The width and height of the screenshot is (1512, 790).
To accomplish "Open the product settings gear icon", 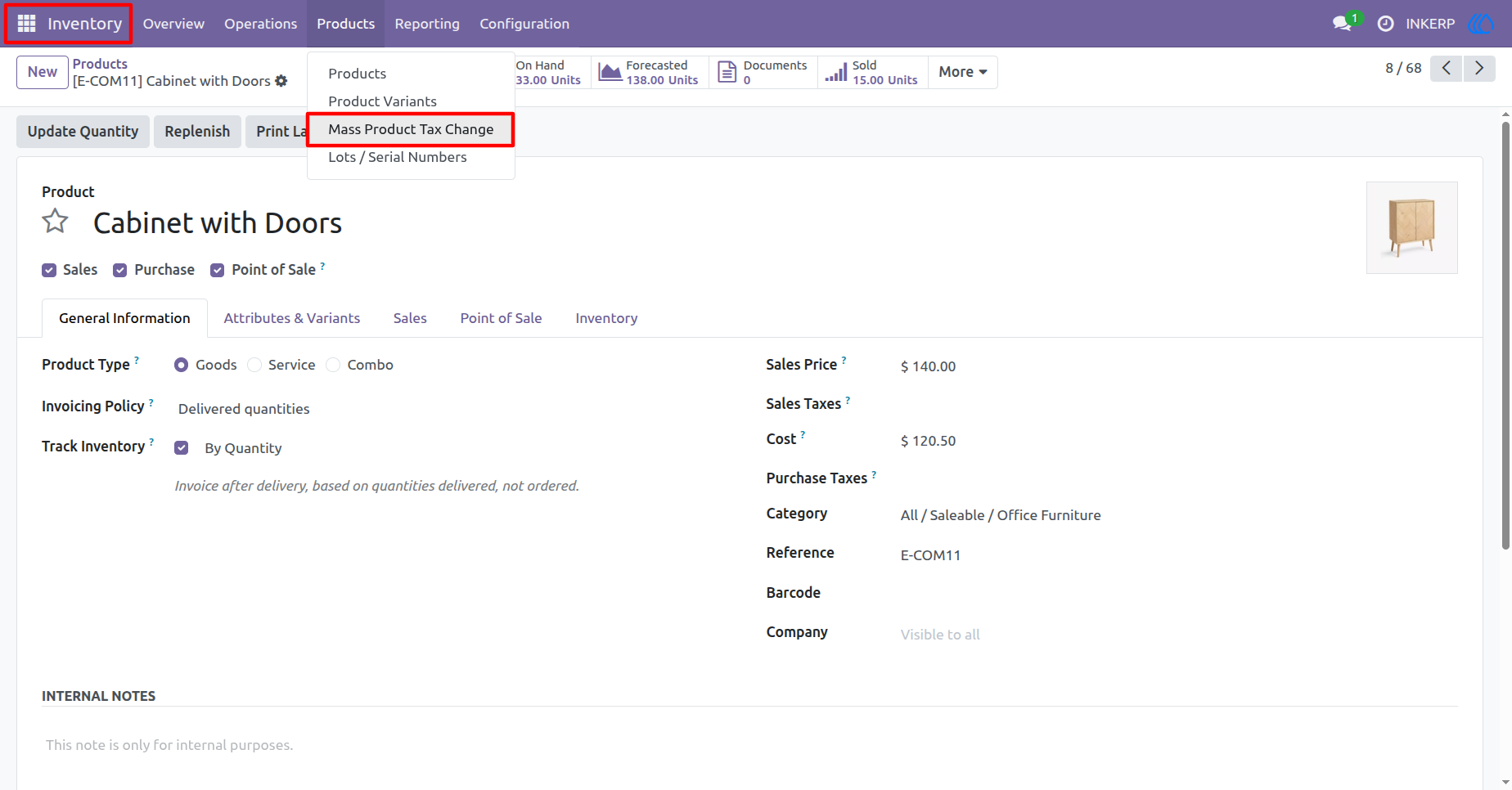I will (x=281, y=81).
